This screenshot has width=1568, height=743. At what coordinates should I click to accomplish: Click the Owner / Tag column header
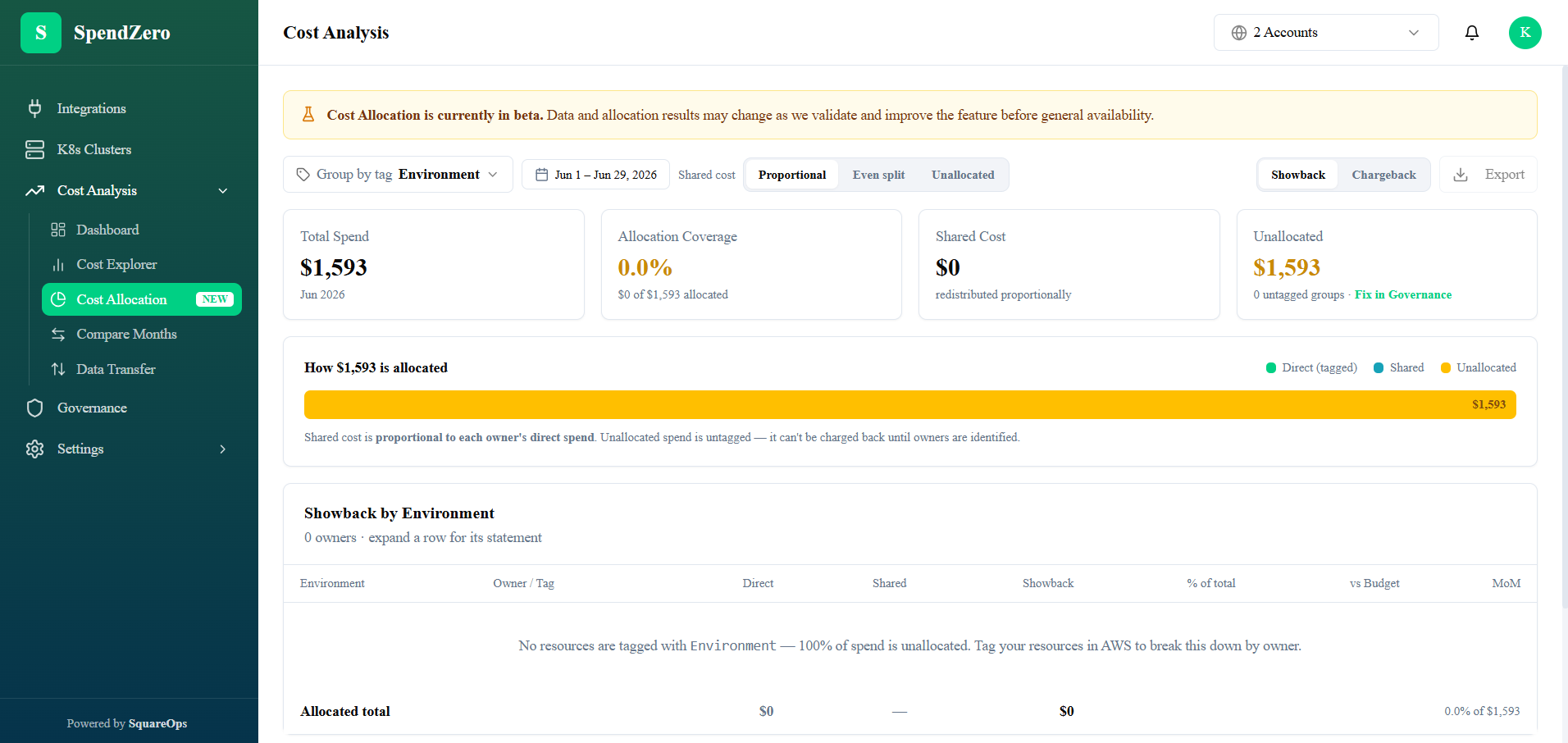(523, 583)
